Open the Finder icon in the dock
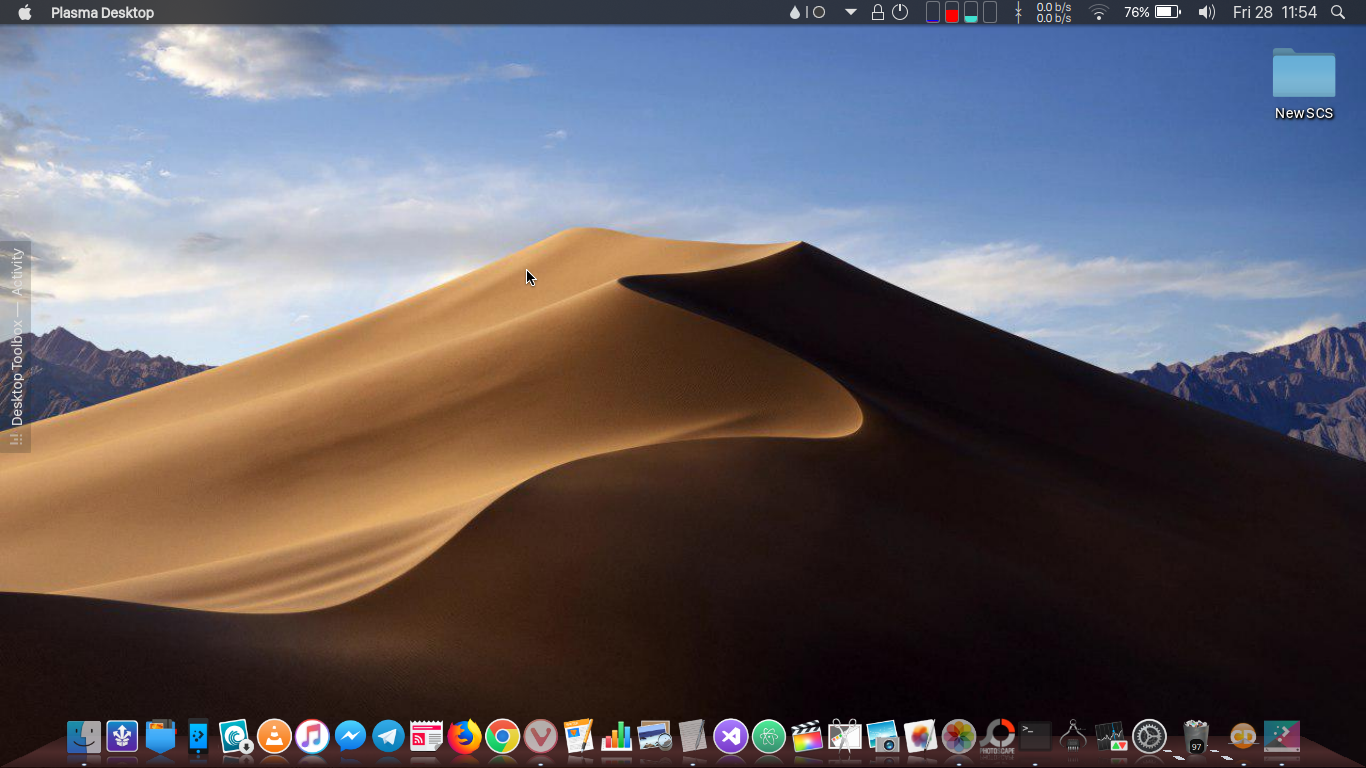Screen dimensions: 1366x768 [84, 737]
